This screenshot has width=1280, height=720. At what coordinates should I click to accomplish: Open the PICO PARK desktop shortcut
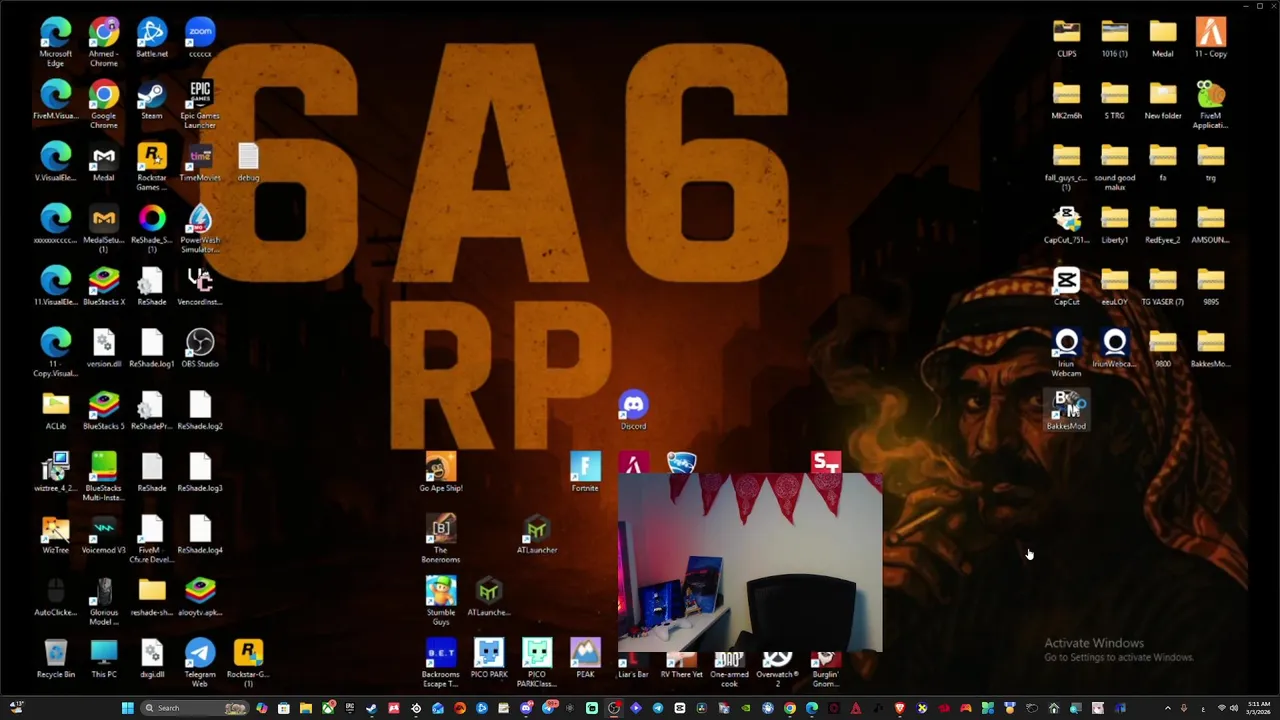[x=489, y=658]
